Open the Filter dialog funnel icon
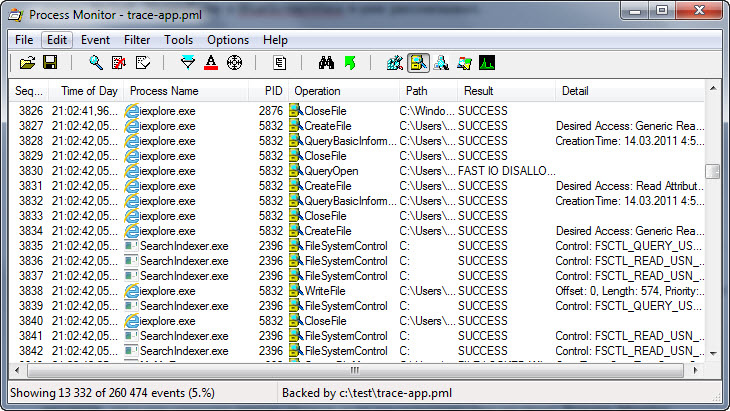The image size is (730, 411). pyautogui.click(x=188, y=62)
